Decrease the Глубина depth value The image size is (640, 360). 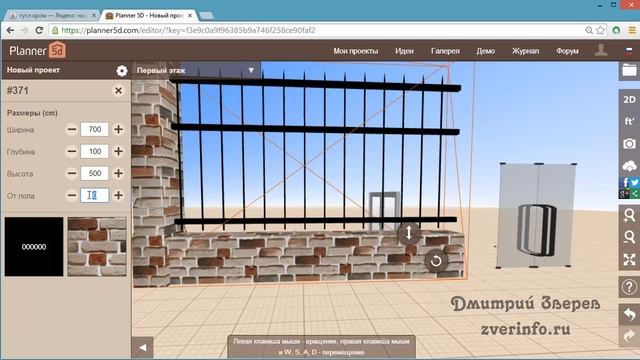click(x=72, y=151)
